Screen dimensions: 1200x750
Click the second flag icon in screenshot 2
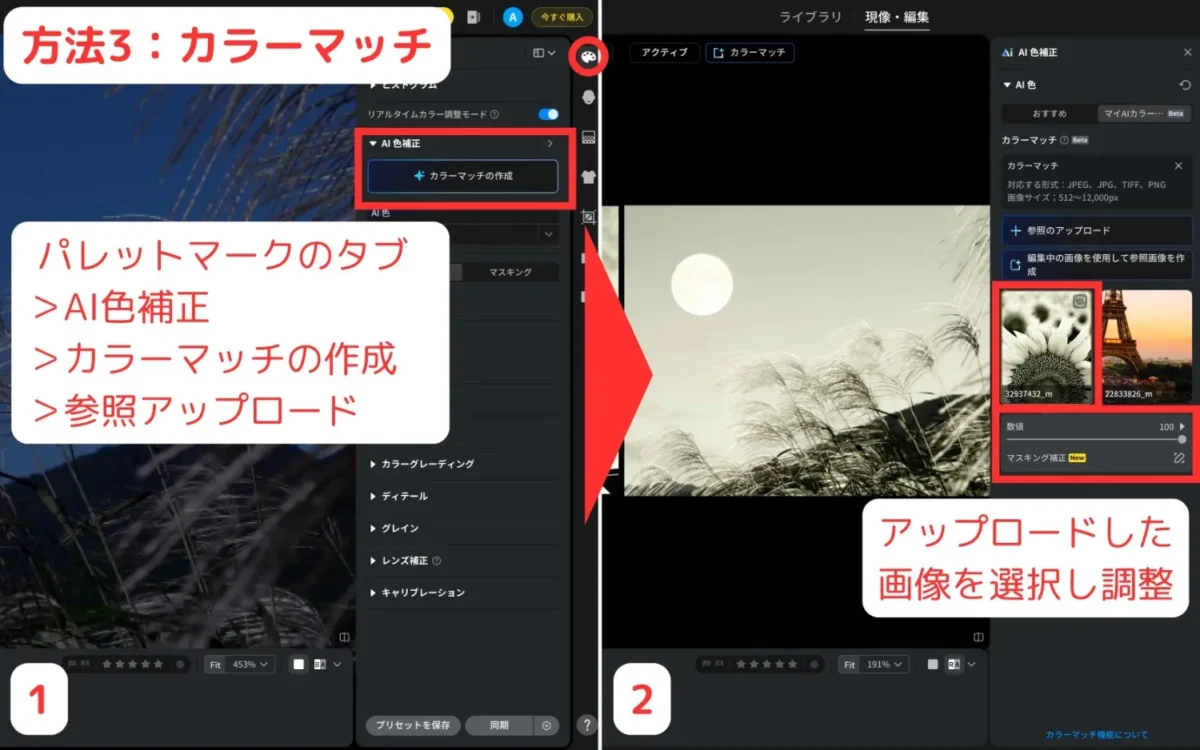point(718,664)
